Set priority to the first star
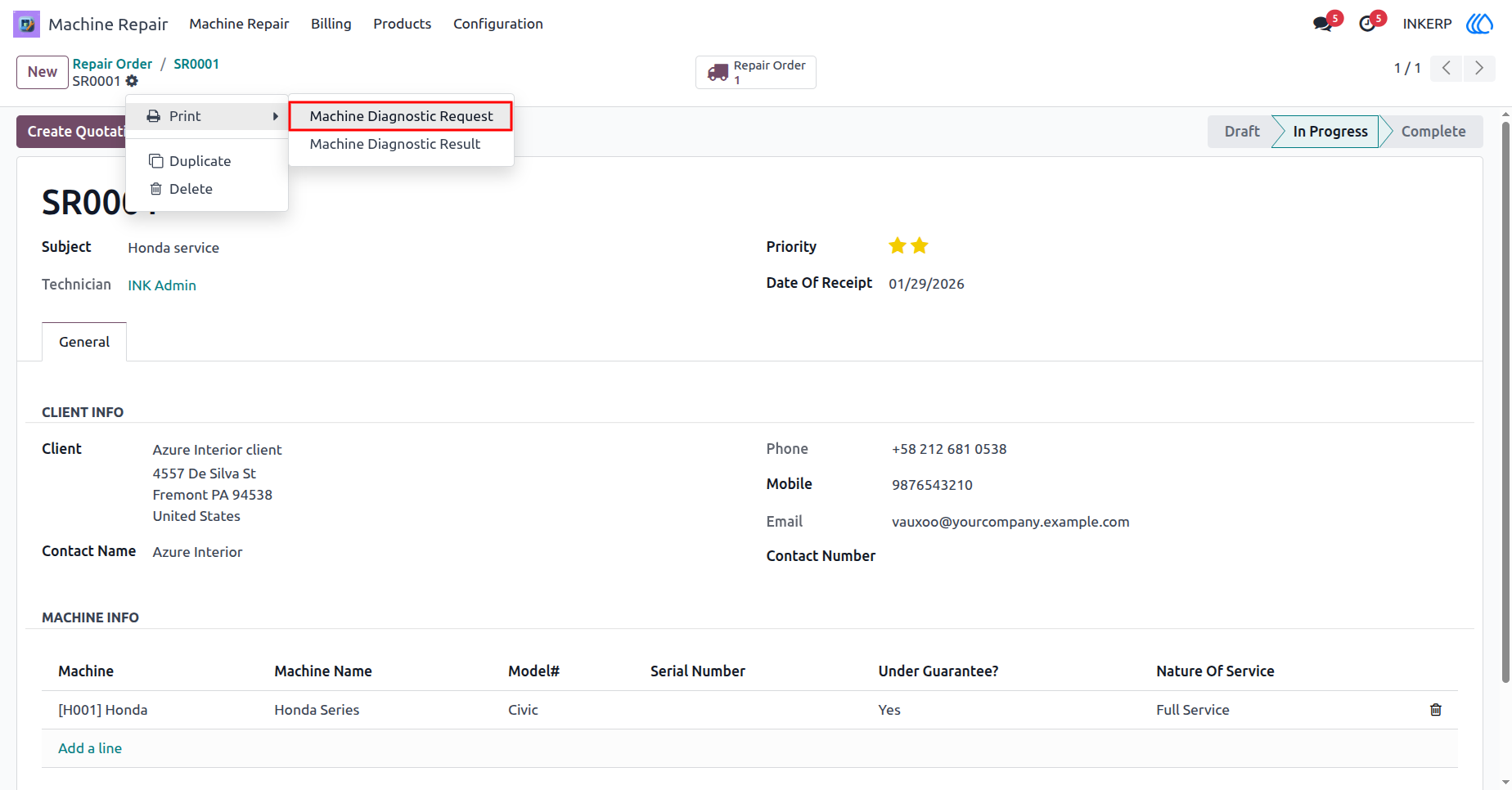Viewport: 1512px width, 790px height. tap(898, 245)
